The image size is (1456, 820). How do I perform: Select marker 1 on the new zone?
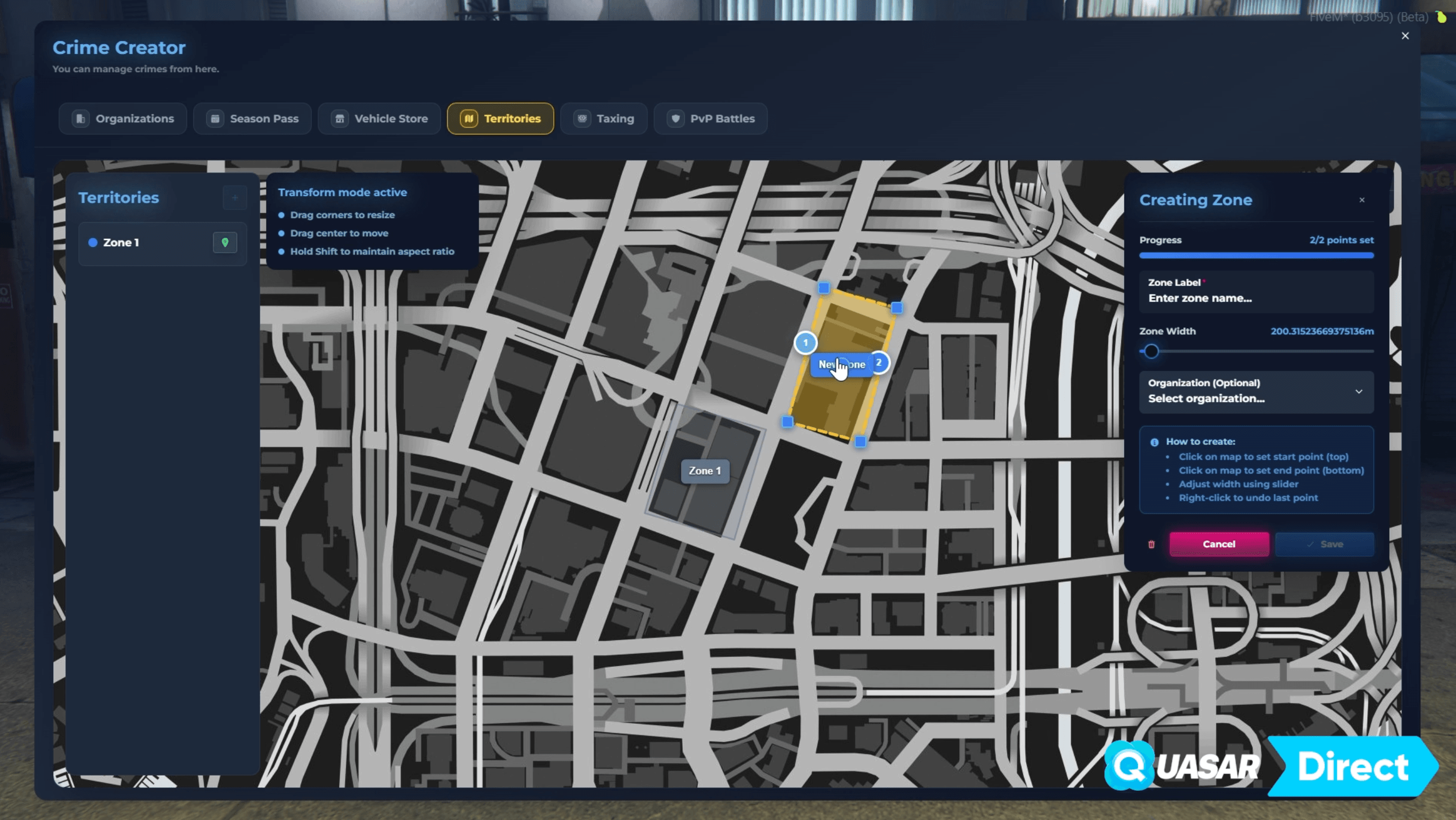tap(805, 343)
